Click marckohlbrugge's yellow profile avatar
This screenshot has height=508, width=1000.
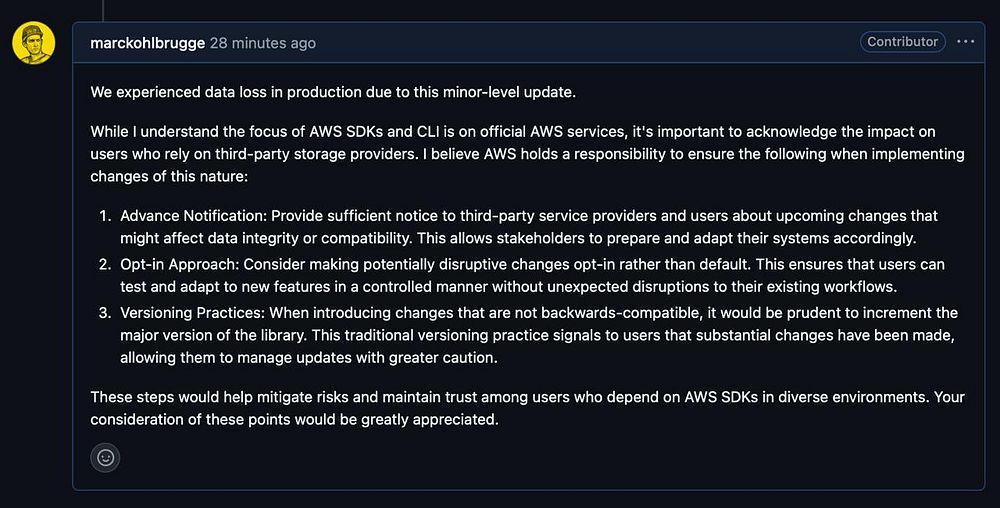tap(33, 43)
